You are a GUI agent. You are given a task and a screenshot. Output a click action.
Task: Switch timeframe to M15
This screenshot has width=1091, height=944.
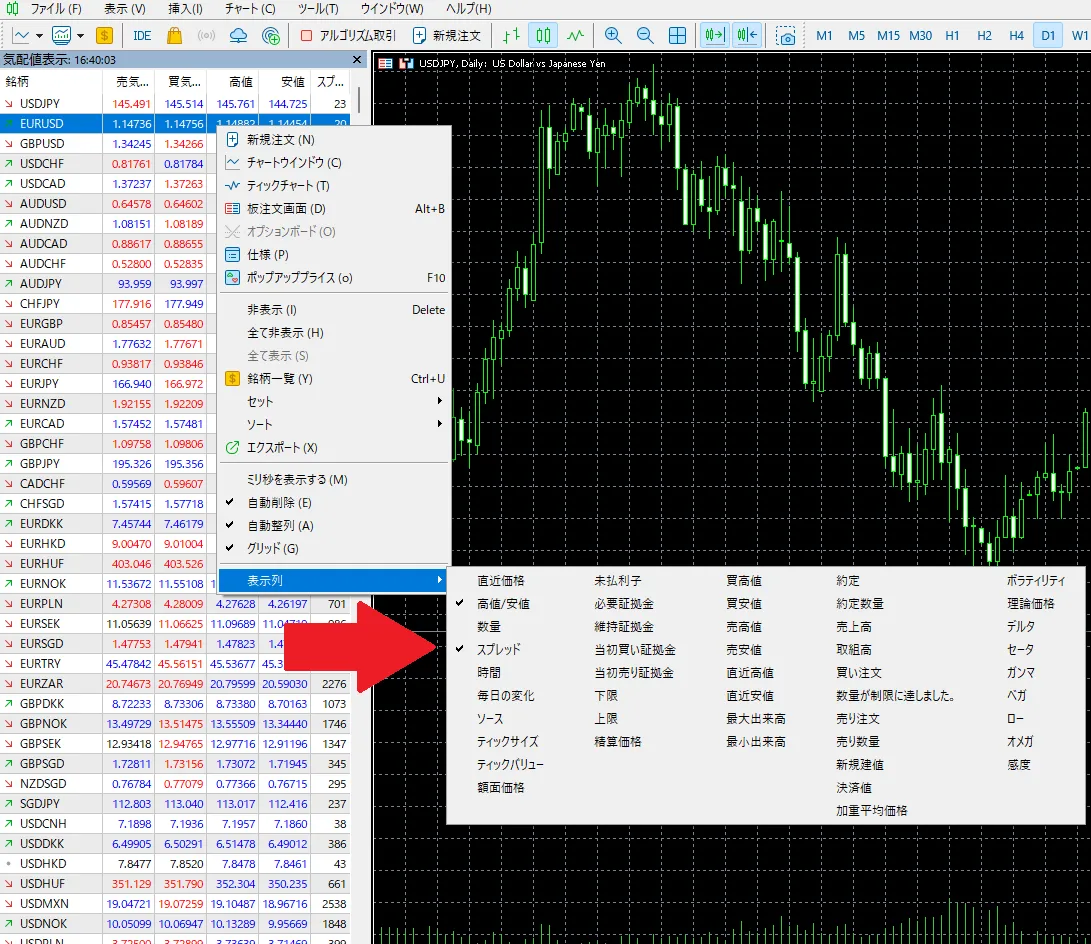(x=887, y=34)
